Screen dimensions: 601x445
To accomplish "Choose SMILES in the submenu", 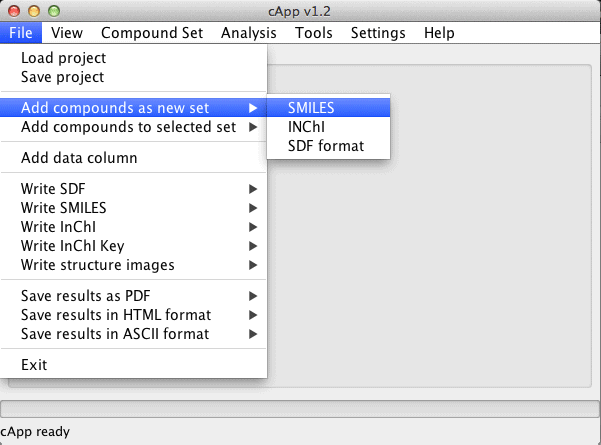I will 328,108.
